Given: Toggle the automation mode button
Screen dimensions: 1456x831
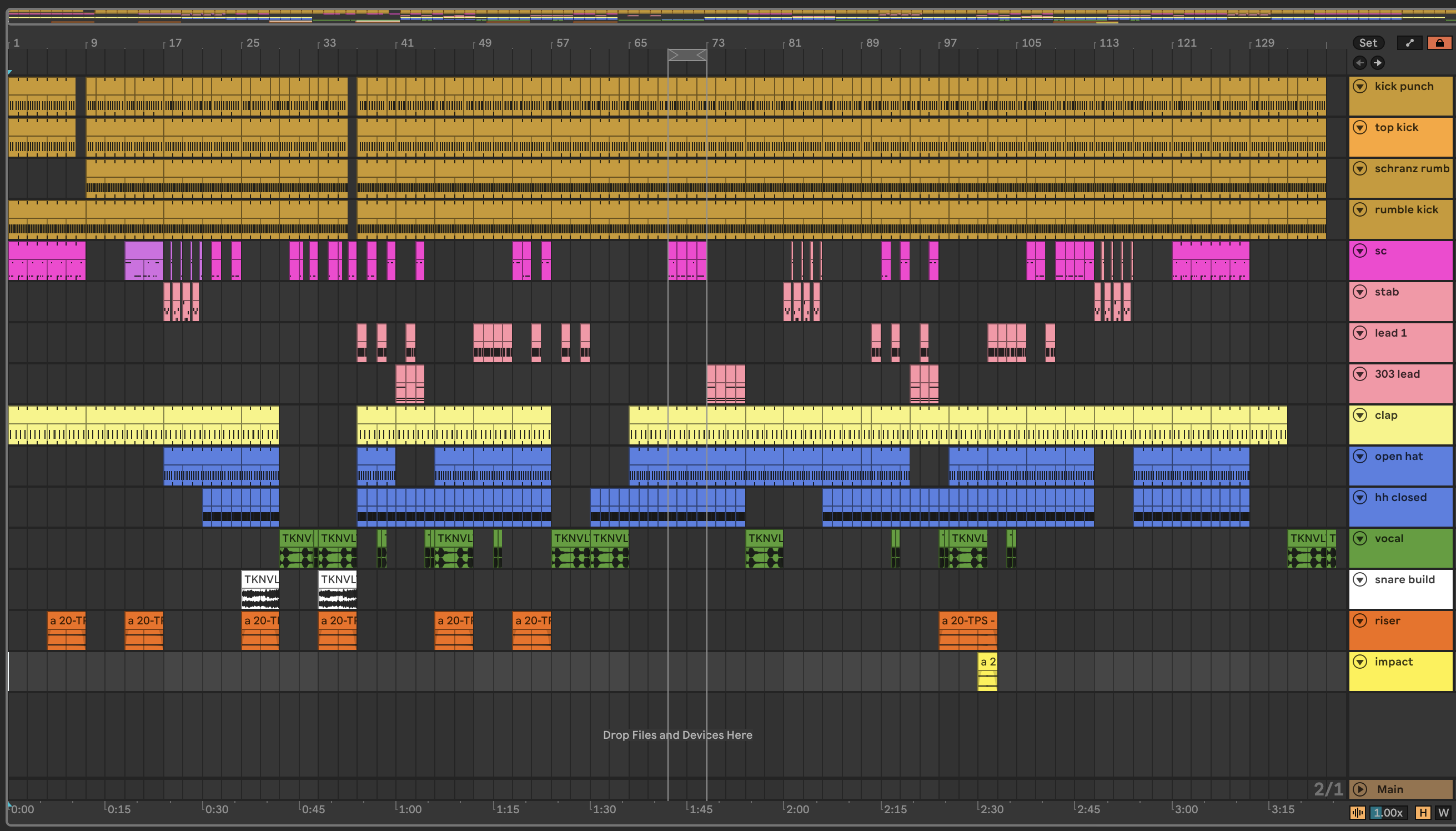Looking at the screenshot, I should (x=1409, y=43).
